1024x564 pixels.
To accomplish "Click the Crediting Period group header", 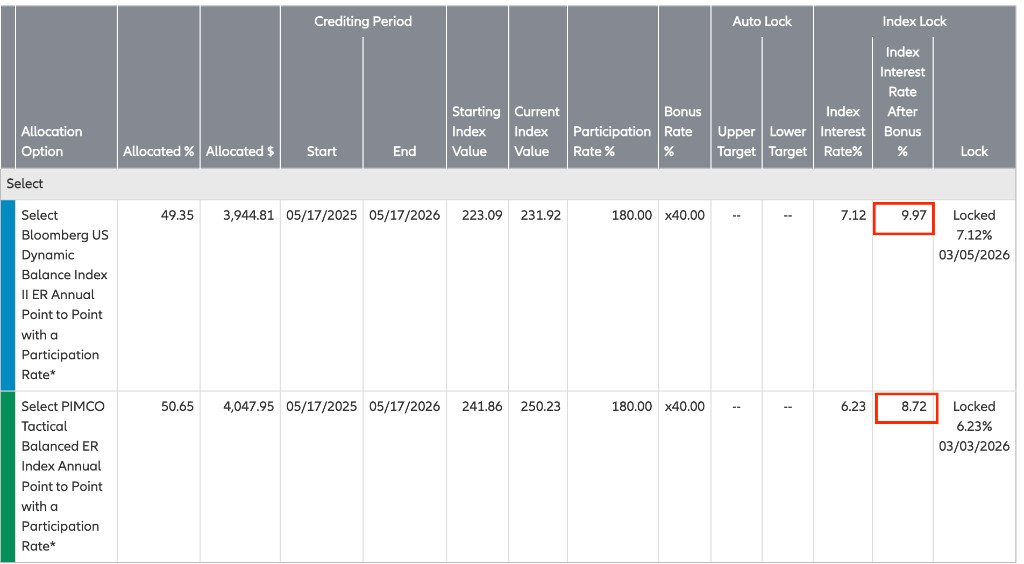I will 363,21.
